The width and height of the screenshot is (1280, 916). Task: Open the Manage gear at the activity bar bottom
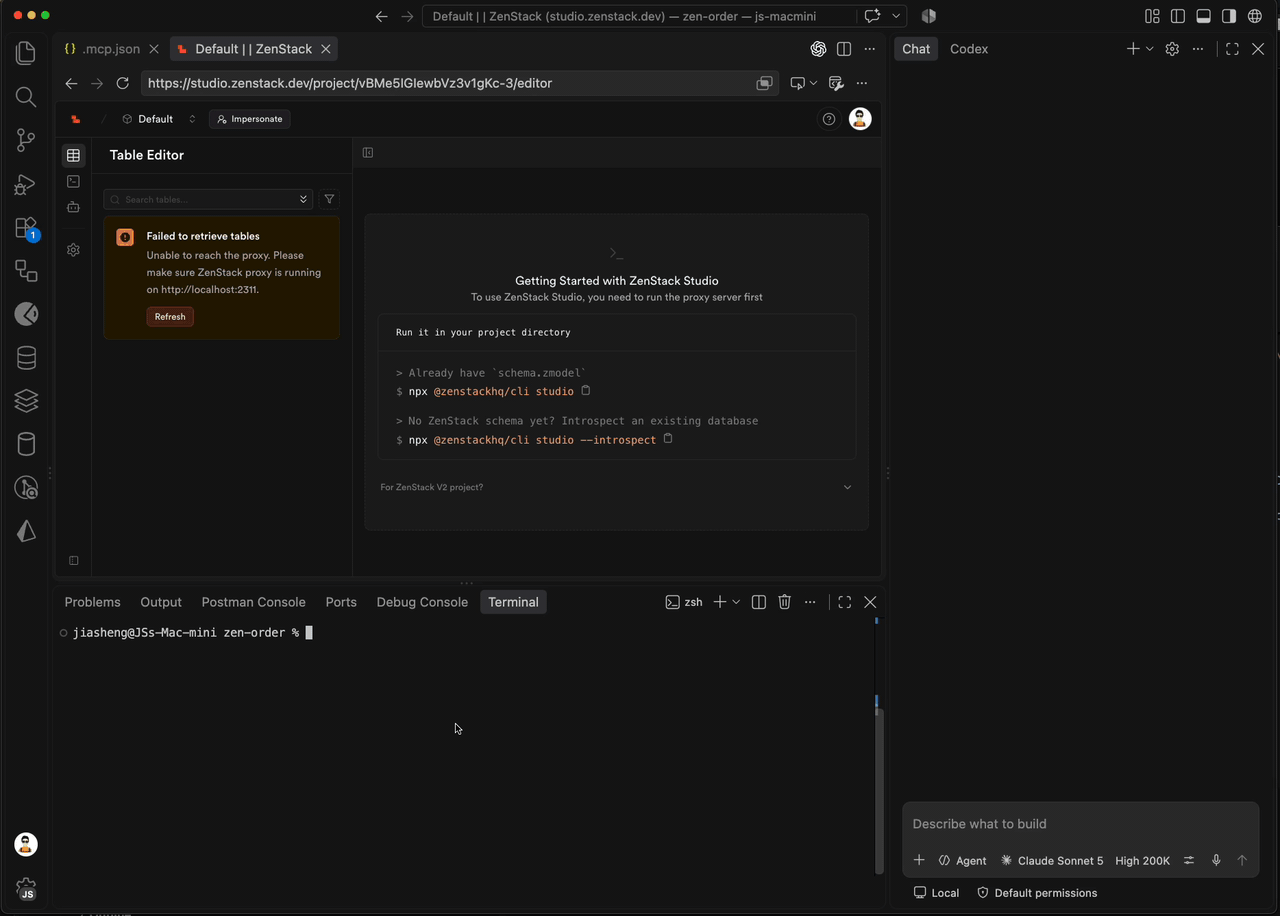(26, 888)
